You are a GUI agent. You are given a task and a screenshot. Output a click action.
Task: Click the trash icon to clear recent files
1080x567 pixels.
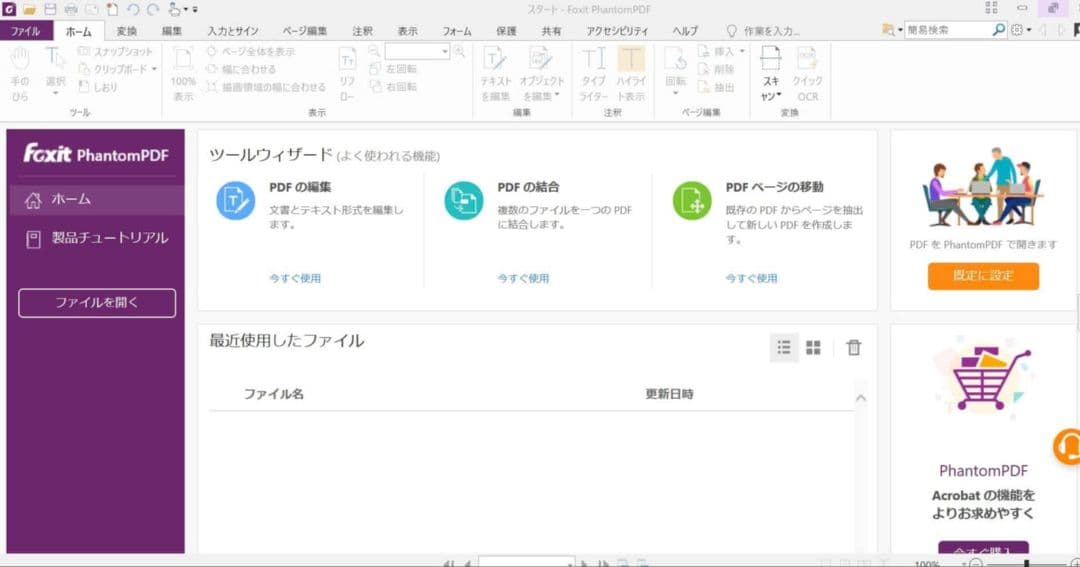[853, 347]
